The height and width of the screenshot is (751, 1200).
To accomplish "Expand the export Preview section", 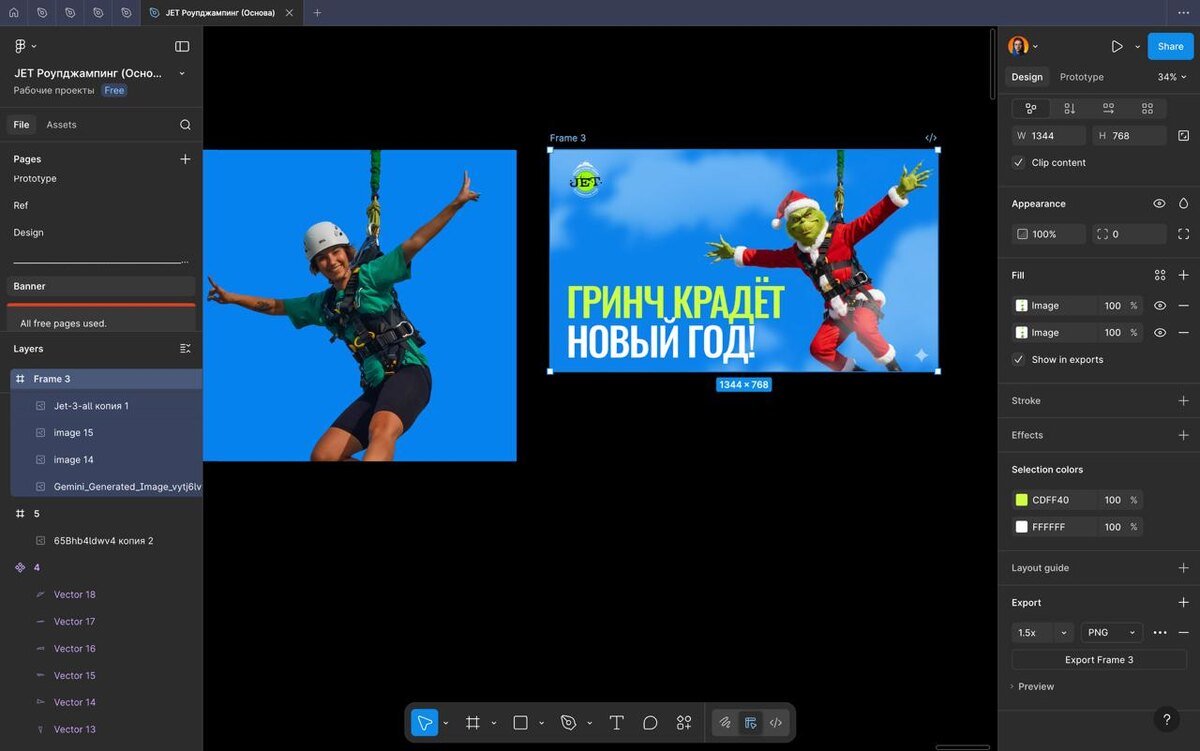I will click(x=1032, y=687).
